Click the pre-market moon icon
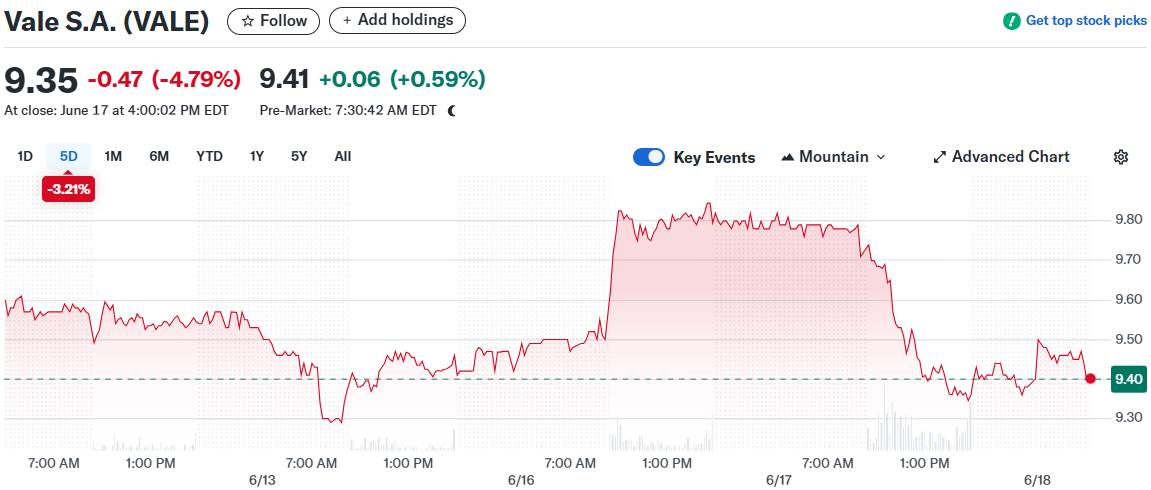This screenshot has width=1151, height=490. tap(451, 111)
